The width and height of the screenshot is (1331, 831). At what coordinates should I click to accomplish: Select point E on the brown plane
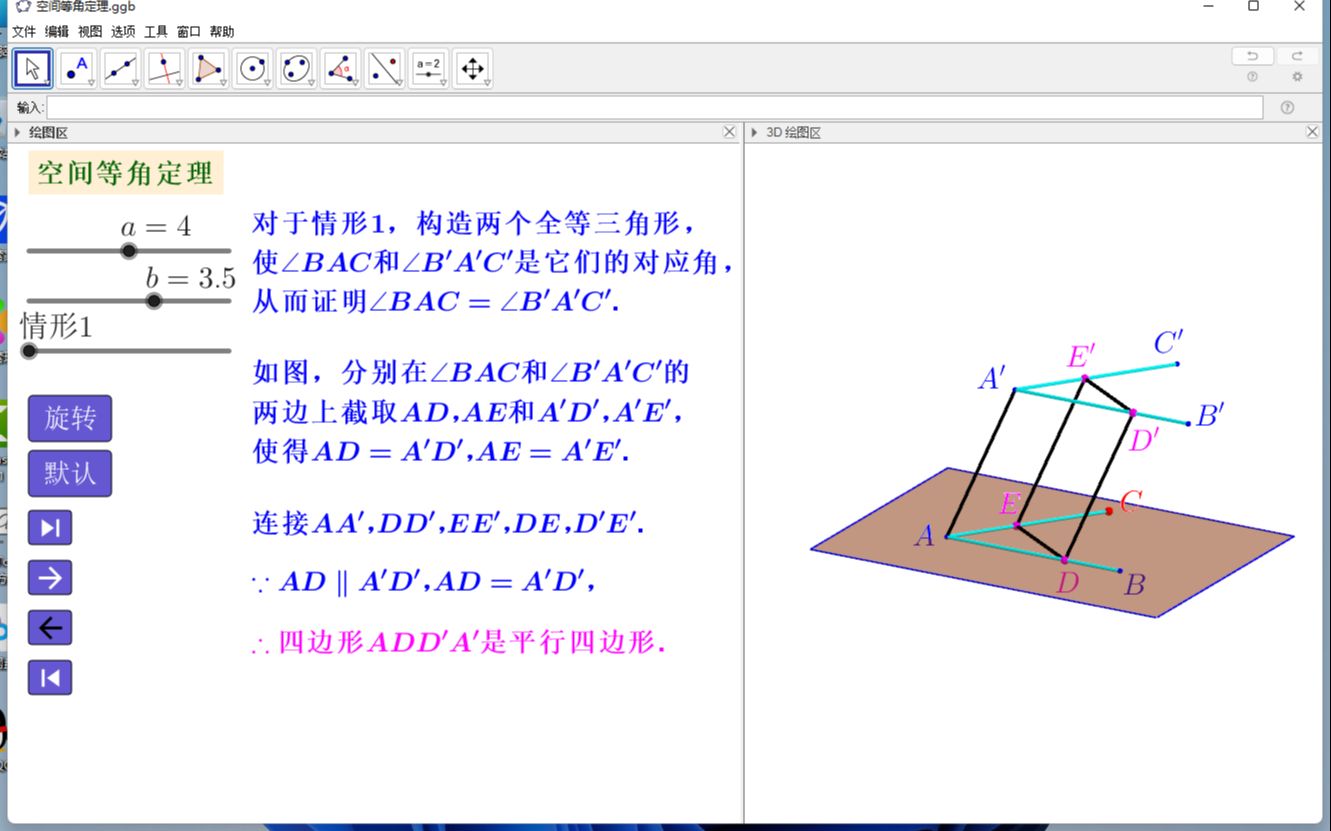tap(1016, 525)
